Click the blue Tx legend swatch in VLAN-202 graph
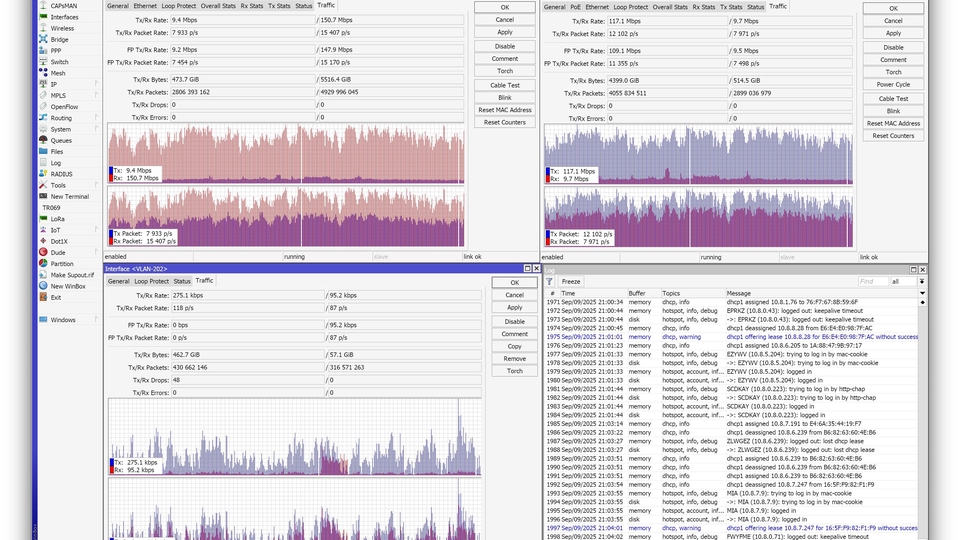Image resolution: width=960 pixels, height=540 pixels. 112,463
